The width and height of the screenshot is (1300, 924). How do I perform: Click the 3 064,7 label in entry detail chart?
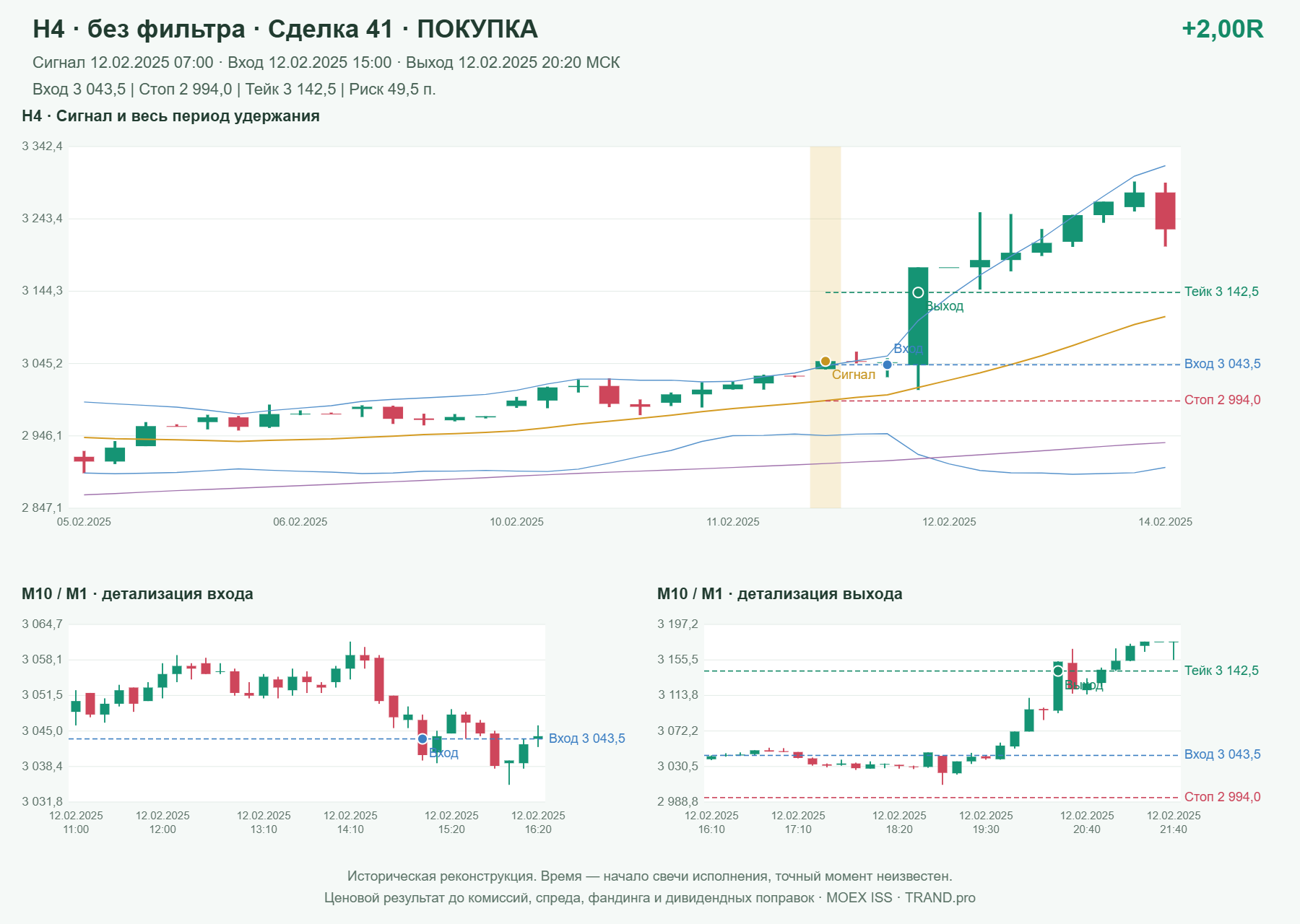tap(42, 624)
